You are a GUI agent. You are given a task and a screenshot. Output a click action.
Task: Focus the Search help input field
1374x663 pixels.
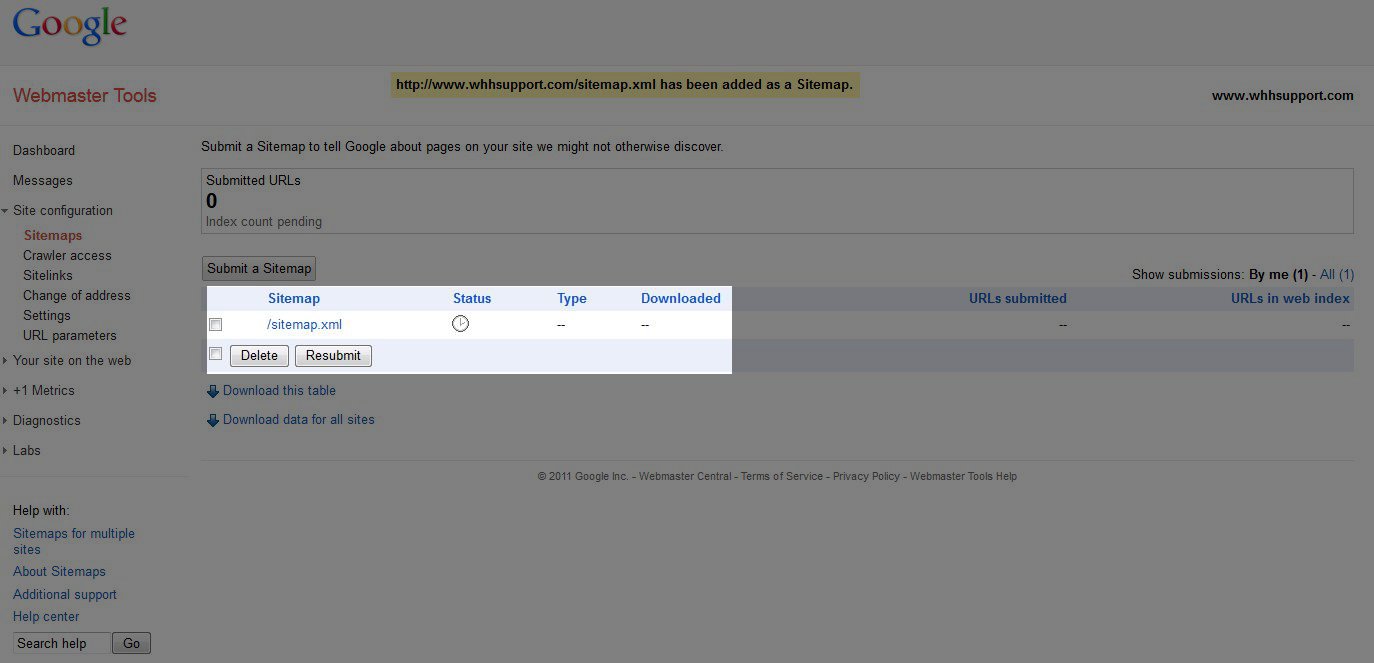[60, 644]
